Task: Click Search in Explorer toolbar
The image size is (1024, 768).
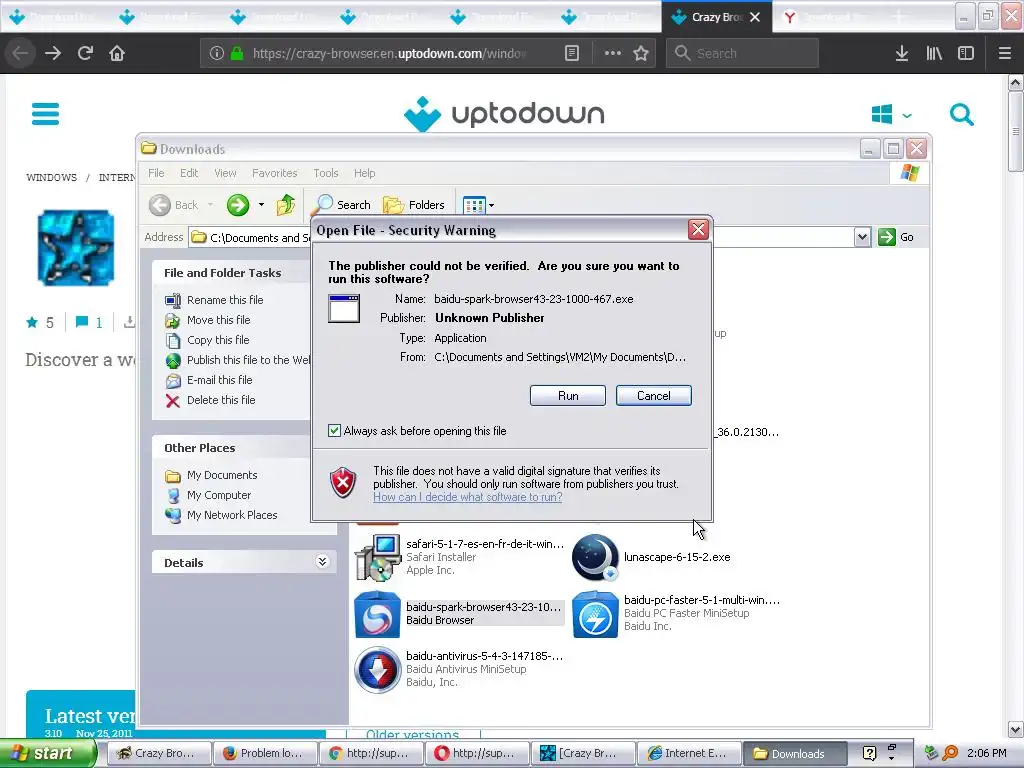Action: (x=342, y=205)
